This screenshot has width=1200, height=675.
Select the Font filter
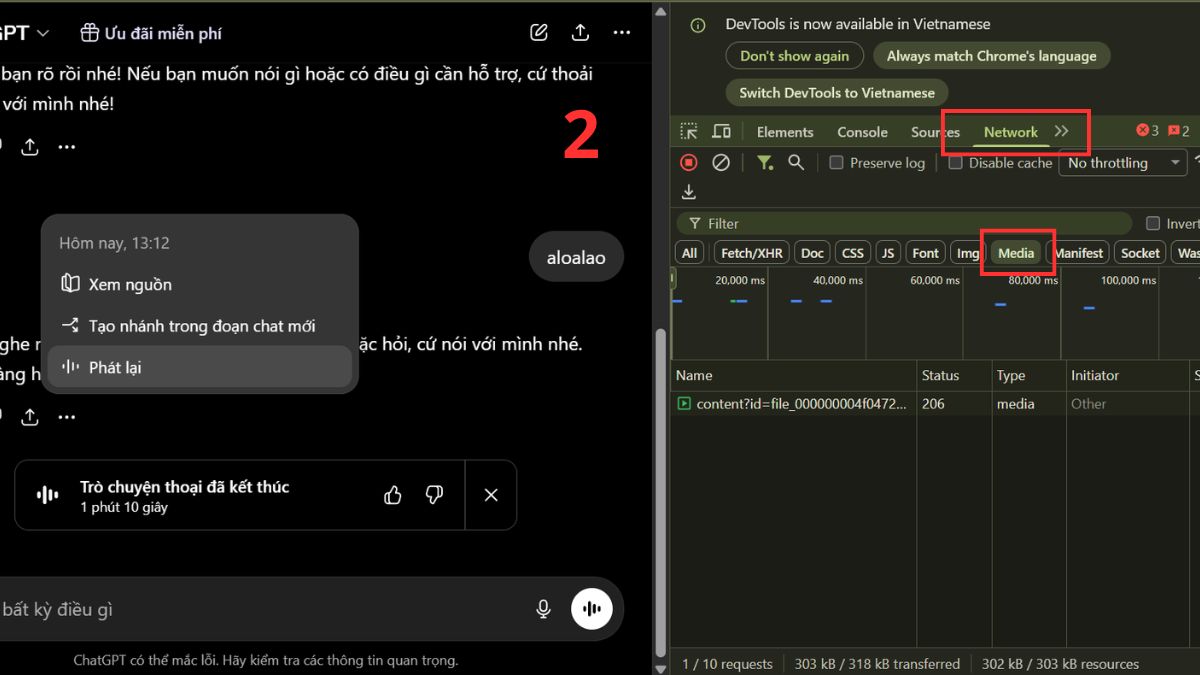tap(926, 253)
